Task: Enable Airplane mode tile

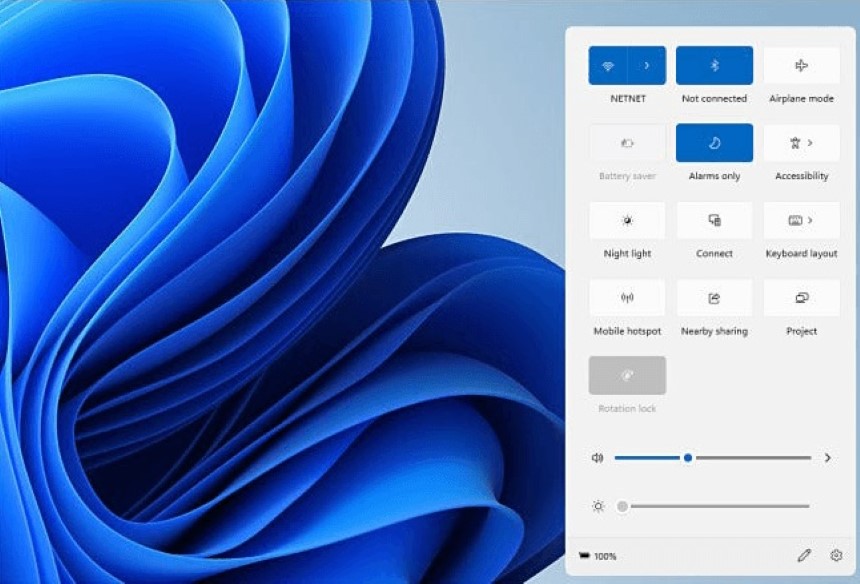Action: (801, 66)
